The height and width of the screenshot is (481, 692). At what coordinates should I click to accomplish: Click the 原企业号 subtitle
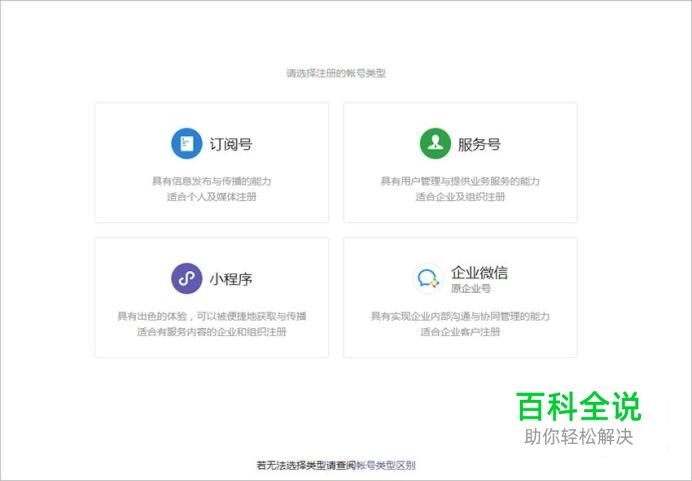(x=471, y=289)
